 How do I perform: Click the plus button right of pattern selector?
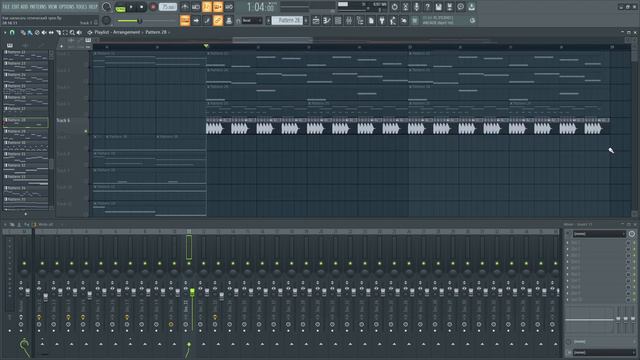pos(306,20)
